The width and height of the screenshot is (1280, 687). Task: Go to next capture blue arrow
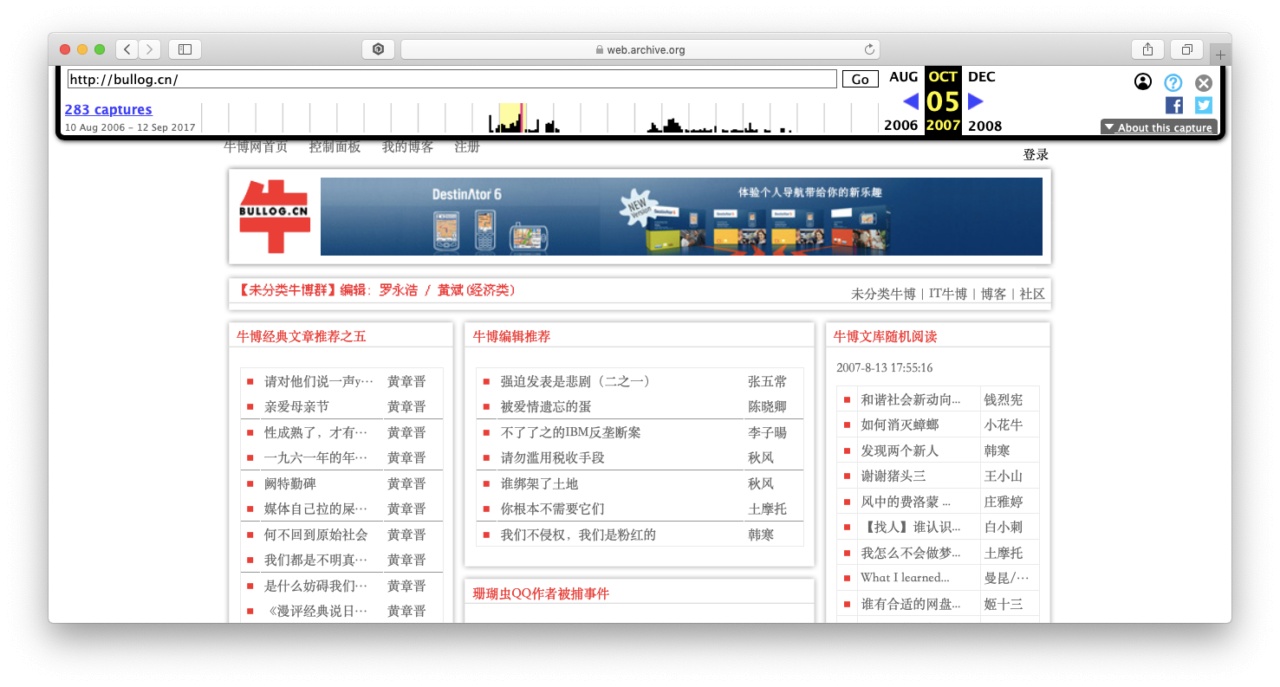click(x=976, y=101)
